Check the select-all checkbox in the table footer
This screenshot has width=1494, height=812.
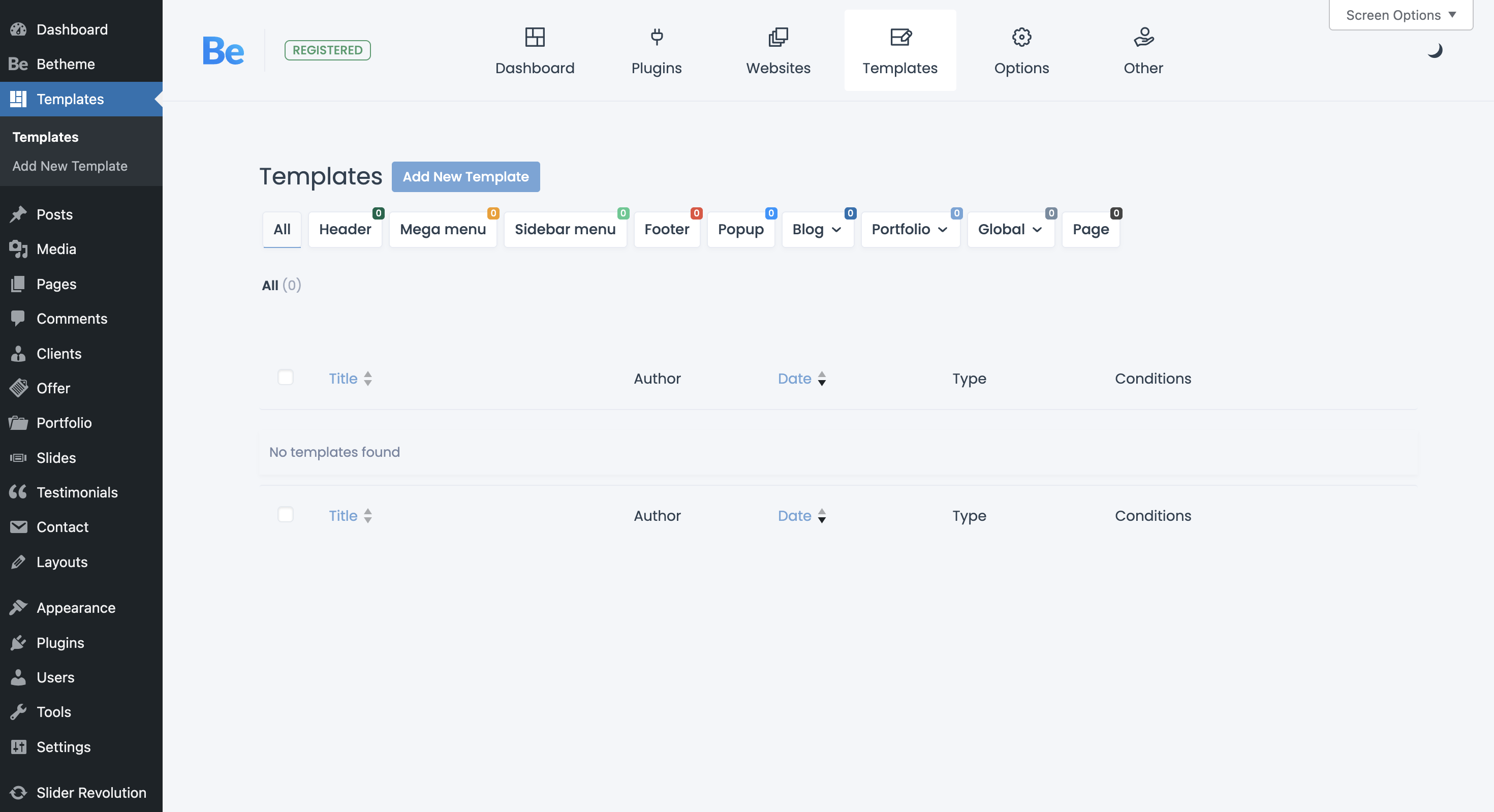coord(286,514)
